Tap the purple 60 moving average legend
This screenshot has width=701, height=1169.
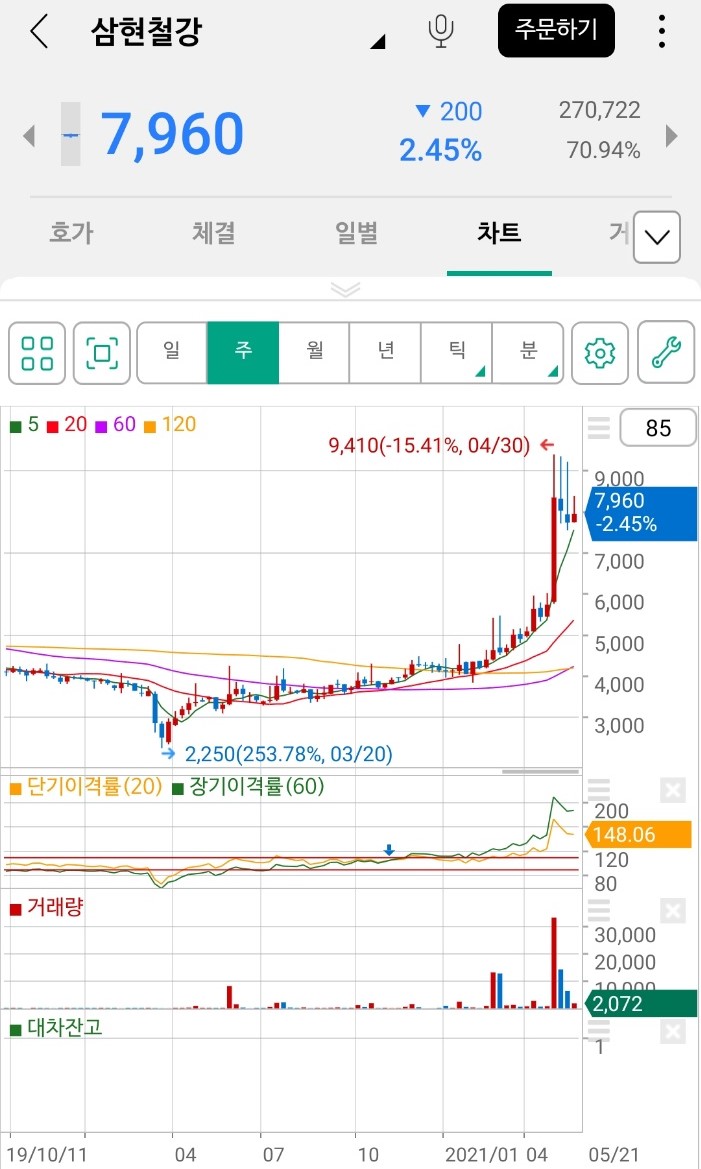[116, 425]
